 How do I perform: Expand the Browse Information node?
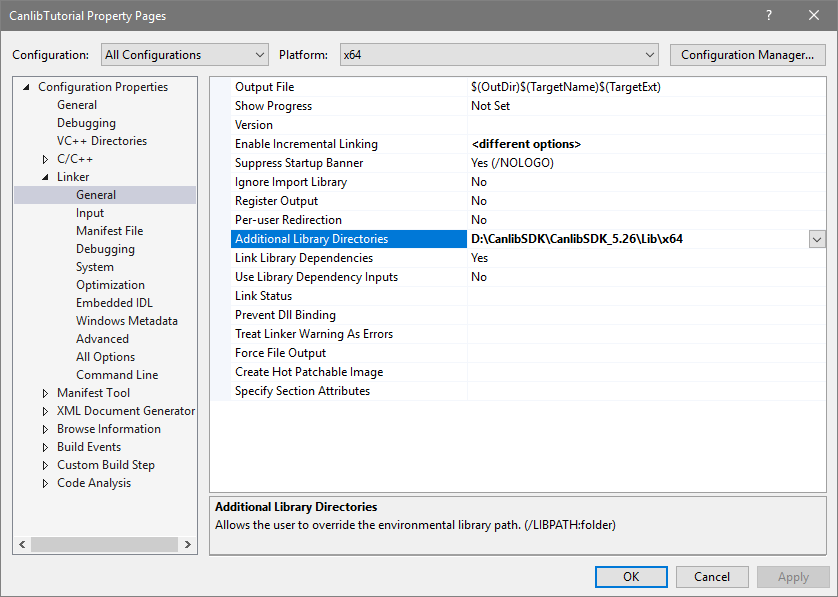pyautogui.click(x=45, y=429)
